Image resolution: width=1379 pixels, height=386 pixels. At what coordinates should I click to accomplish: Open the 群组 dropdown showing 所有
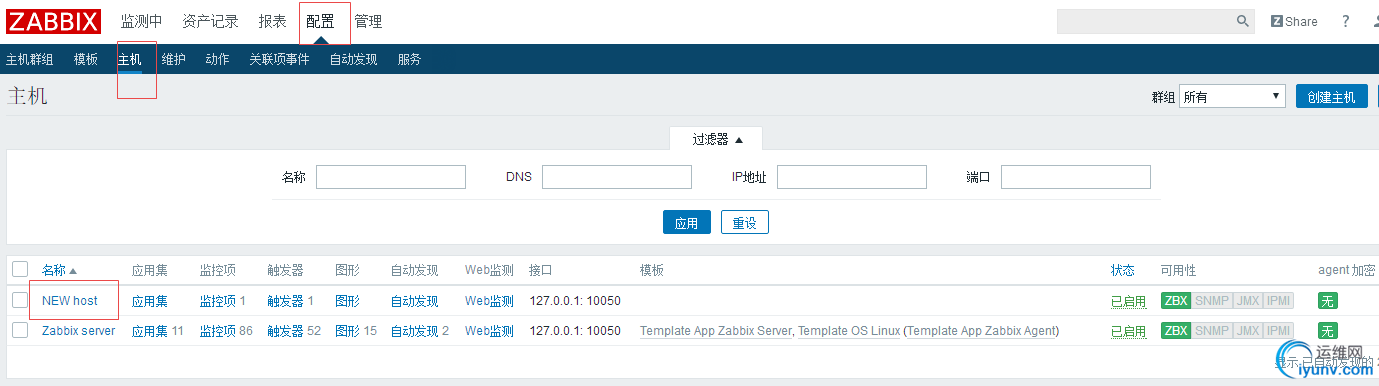1232,96
